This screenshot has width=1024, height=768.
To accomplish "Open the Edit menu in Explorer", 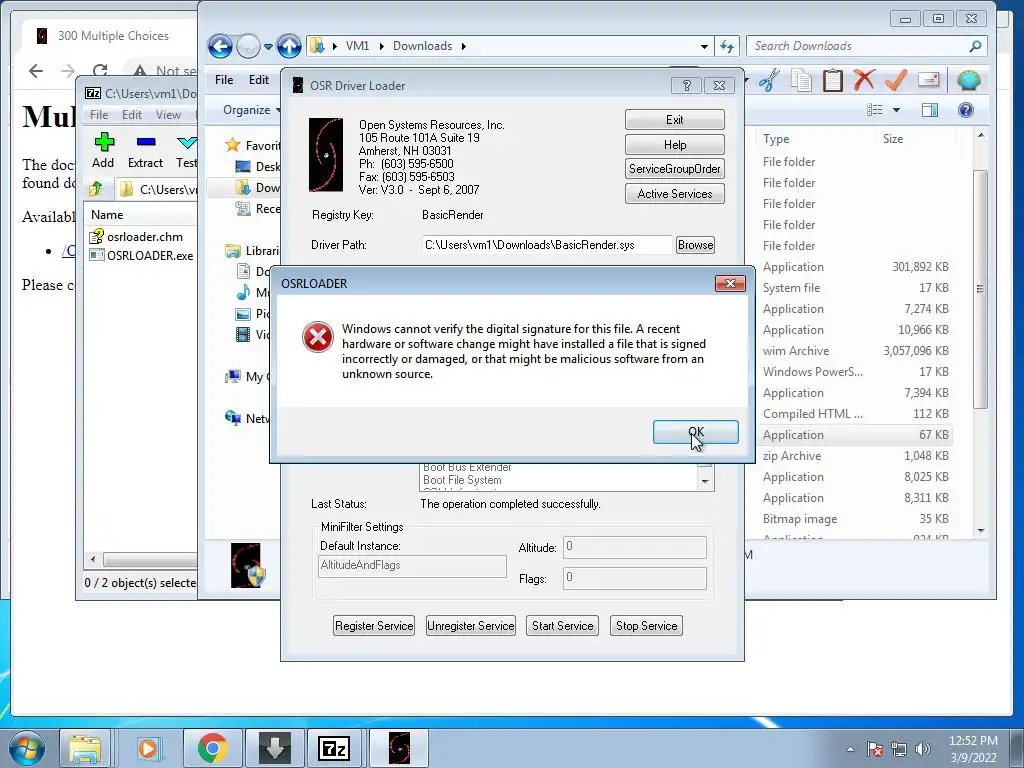I will point(259,80).
